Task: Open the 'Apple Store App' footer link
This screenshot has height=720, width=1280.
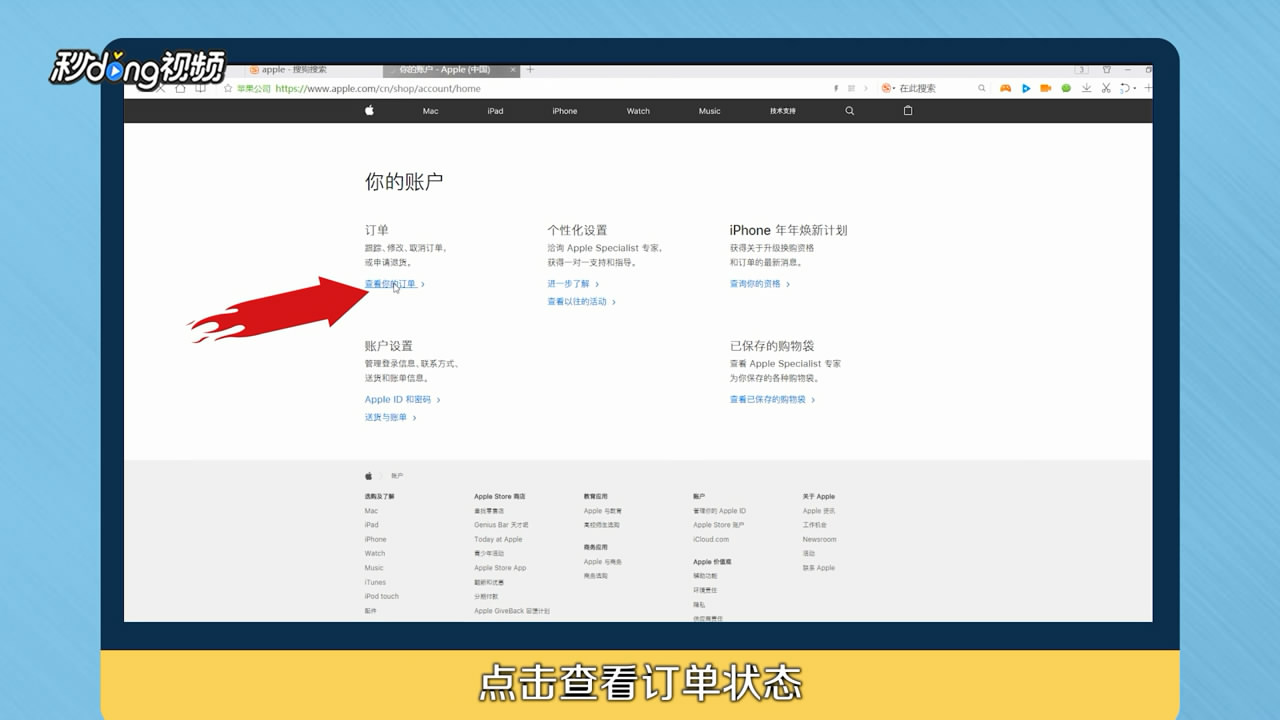Action: (500, 568)
